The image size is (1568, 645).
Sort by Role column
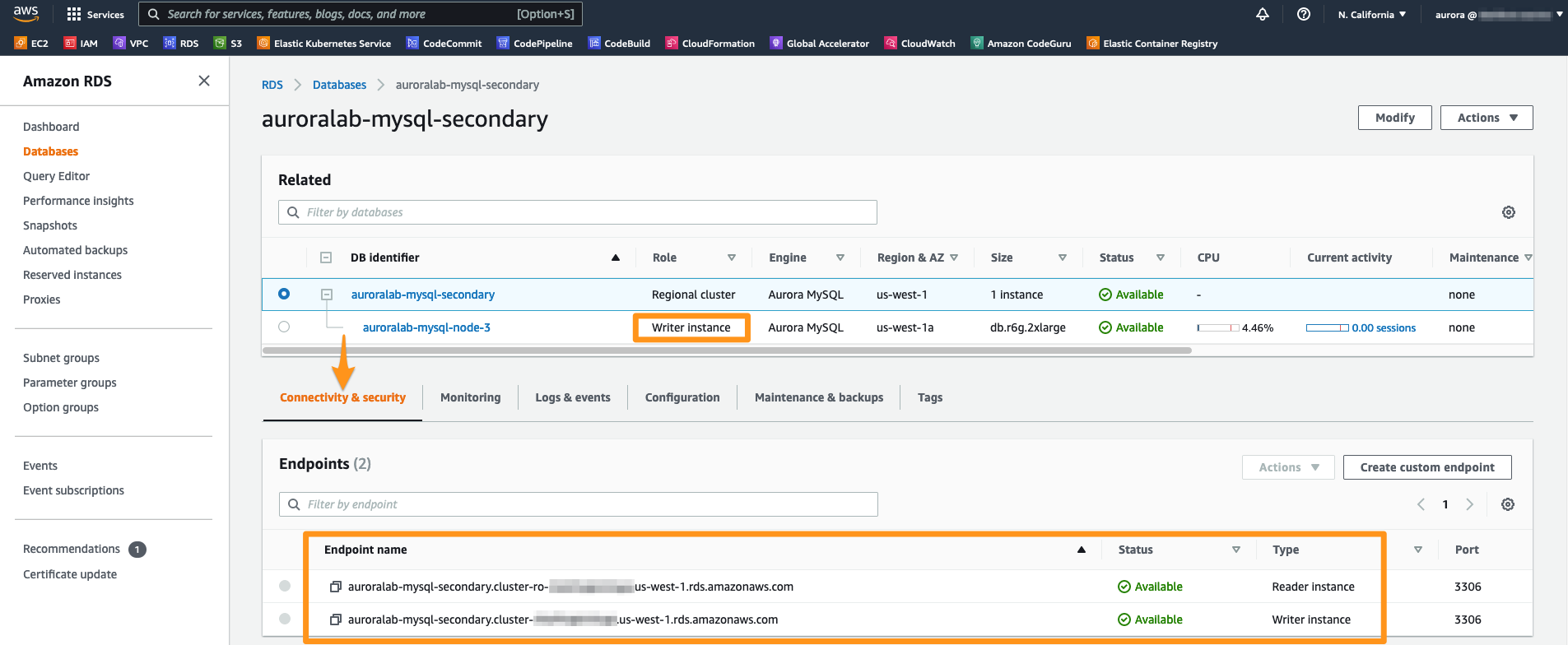732,258
